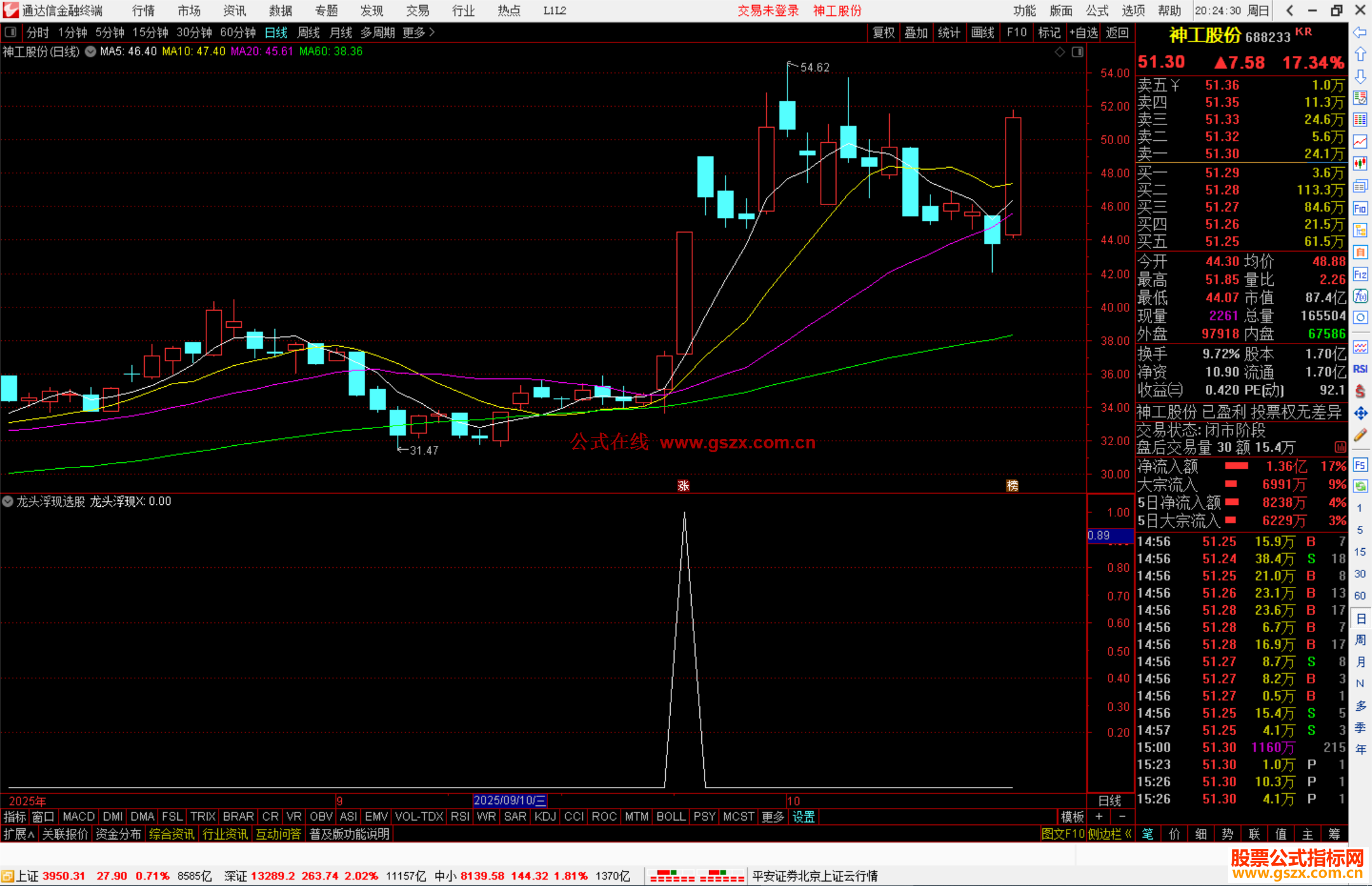Click the blue left-arrow back icon

(x=1360, y=32)
